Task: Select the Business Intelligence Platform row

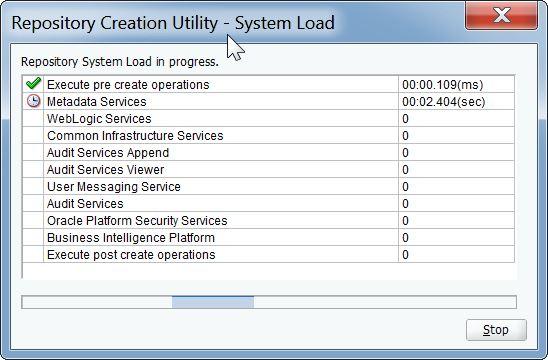Action: [x=268, y=237]
